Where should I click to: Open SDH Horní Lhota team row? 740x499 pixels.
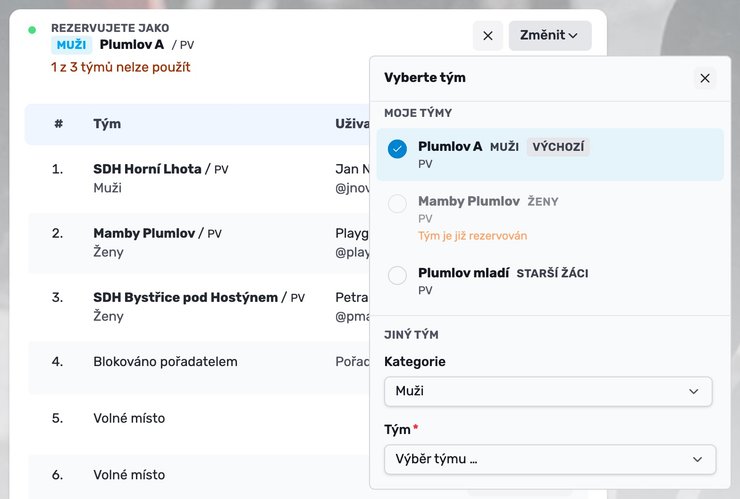[198, 178]
